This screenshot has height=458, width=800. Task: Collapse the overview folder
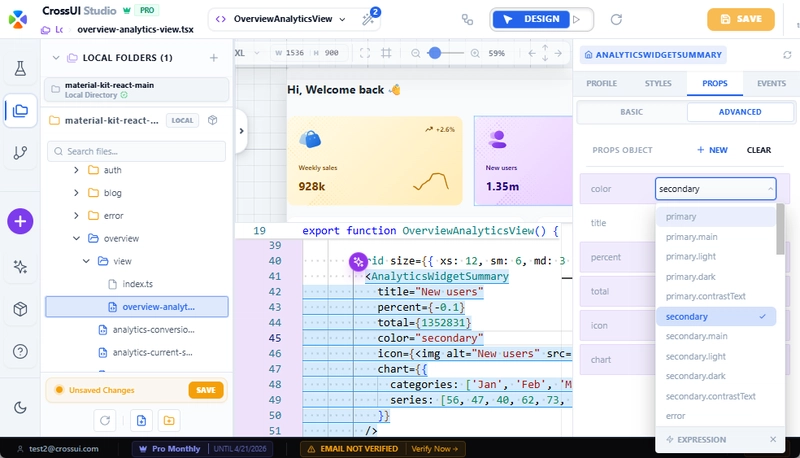click(x=76, y=238)
